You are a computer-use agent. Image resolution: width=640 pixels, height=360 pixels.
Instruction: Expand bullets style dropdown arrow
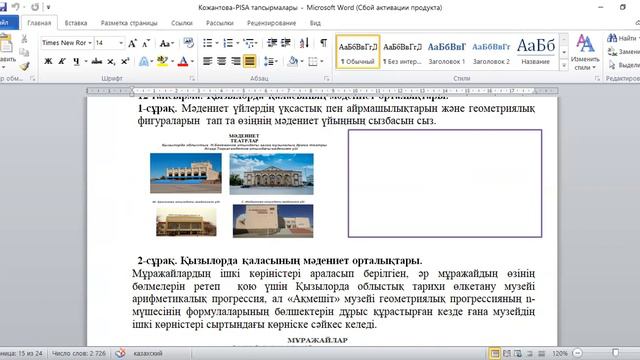click(x=217, y=43)
